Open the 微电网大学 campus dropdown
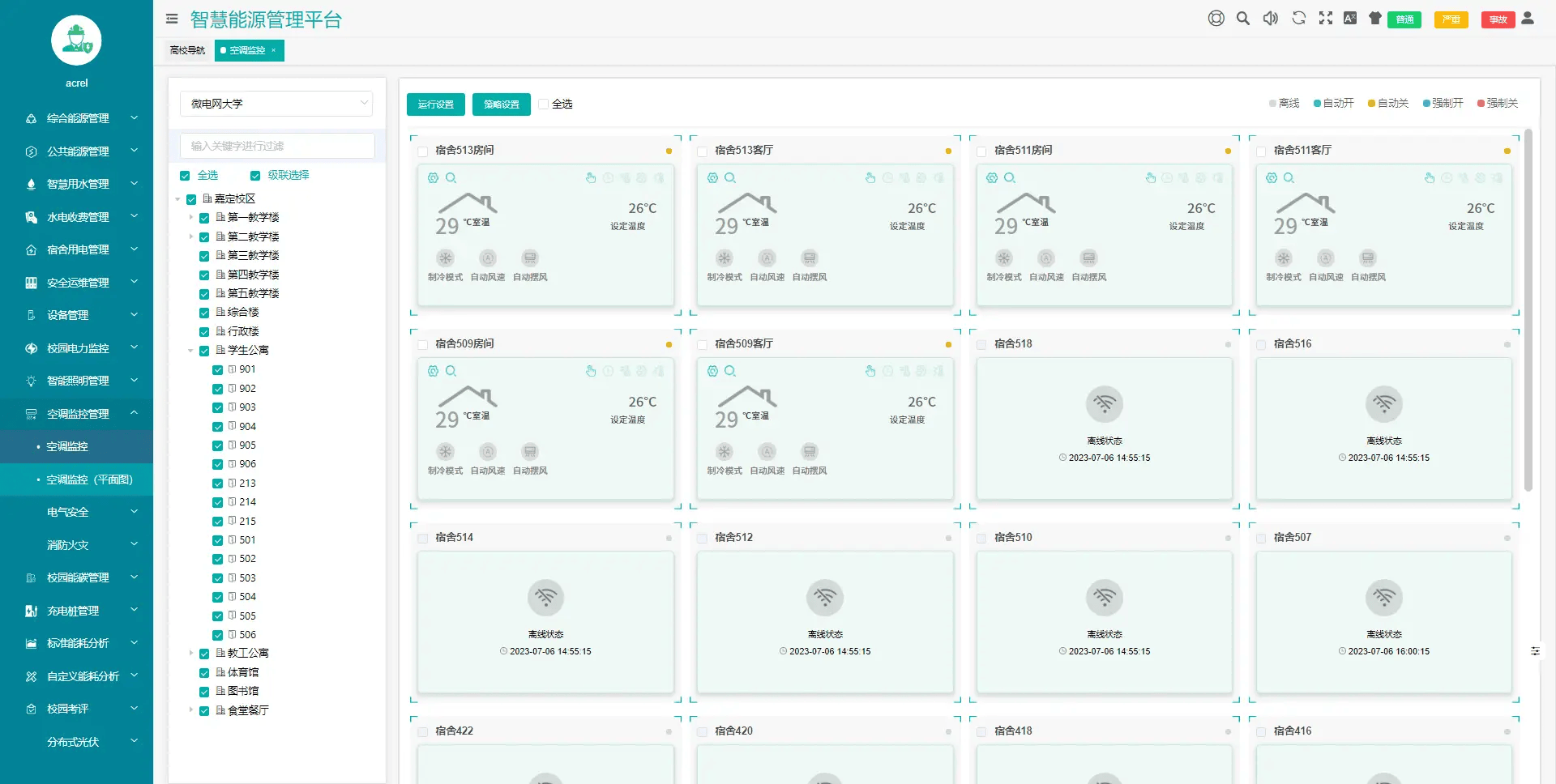The image size is (1556, 784). [x=276, y=104]
